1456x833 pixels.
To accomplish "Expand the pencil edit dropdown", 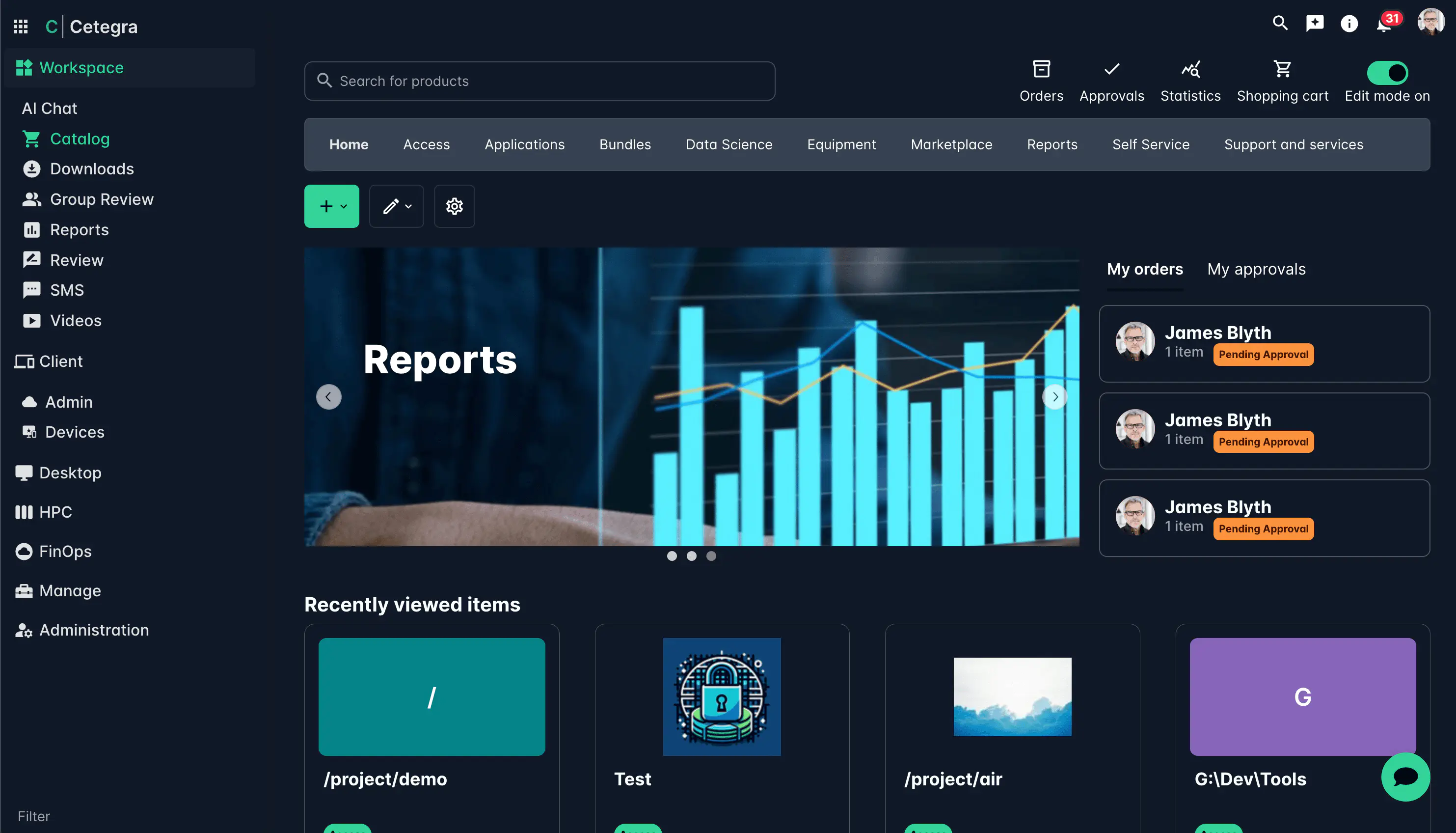I will pyautogui.click(x=396, y=206).
